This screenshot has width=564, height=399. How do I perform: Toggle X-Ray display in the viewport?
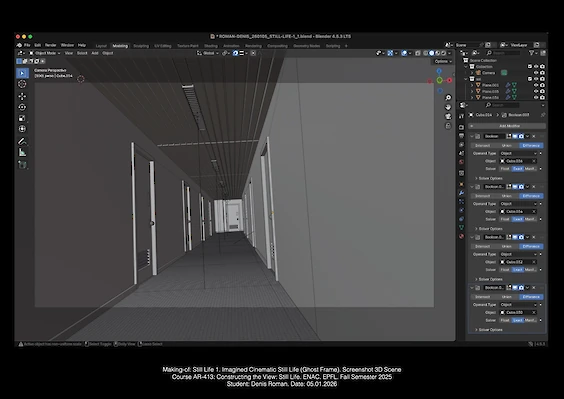tap(418, 53)
